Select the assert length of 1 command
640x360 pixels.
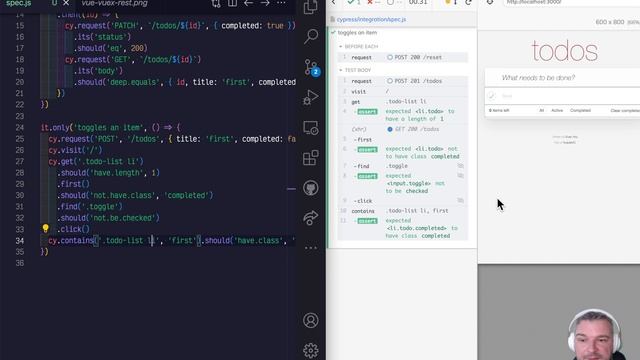pyautogui.click(x=402, y=115)
